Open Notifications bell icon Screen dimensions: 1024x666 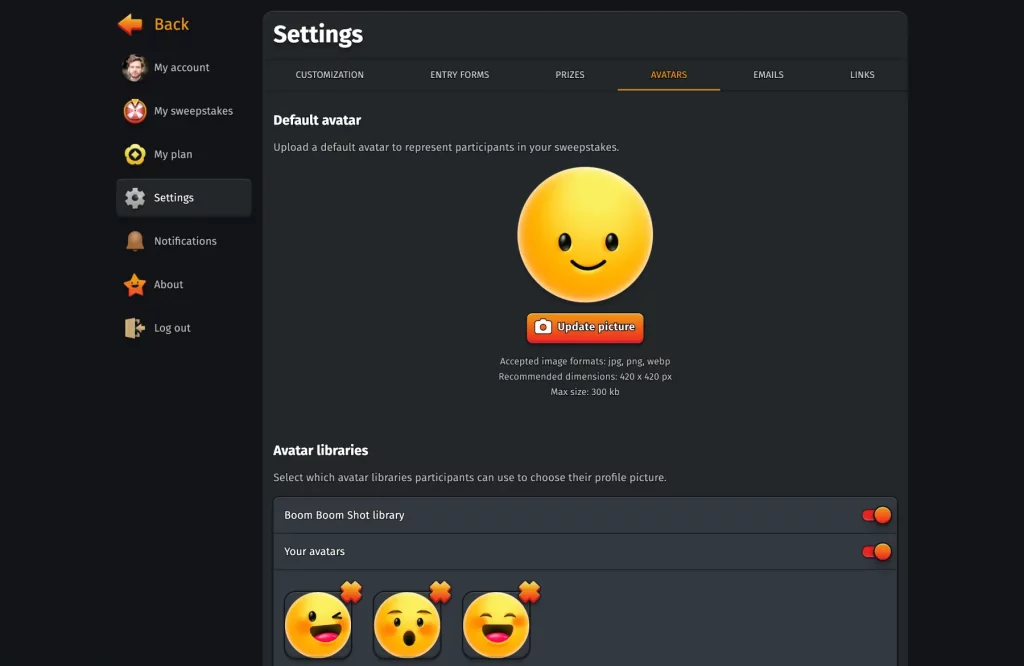coord(135,241)
